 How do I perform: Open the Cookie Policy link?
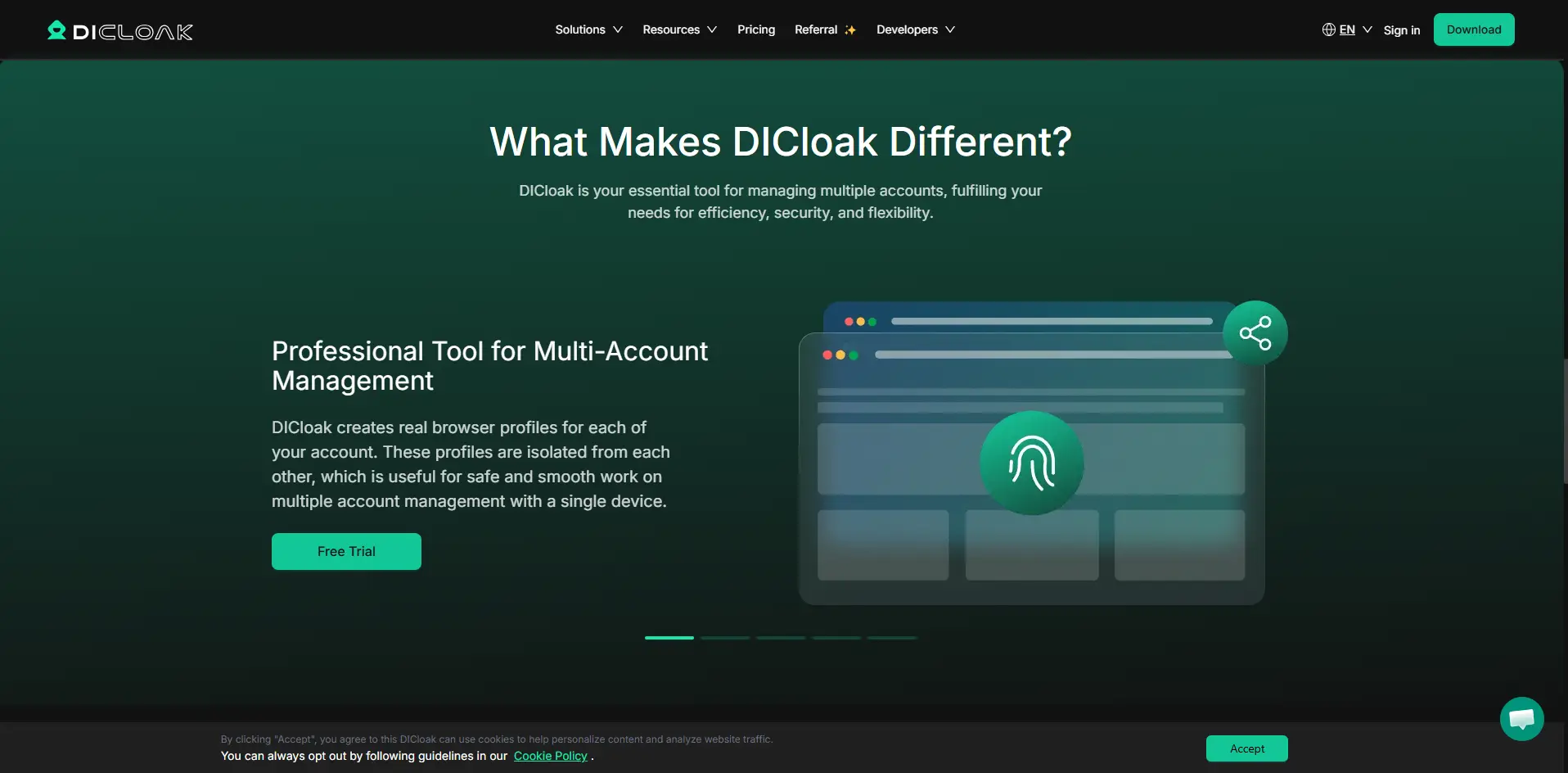550,756
